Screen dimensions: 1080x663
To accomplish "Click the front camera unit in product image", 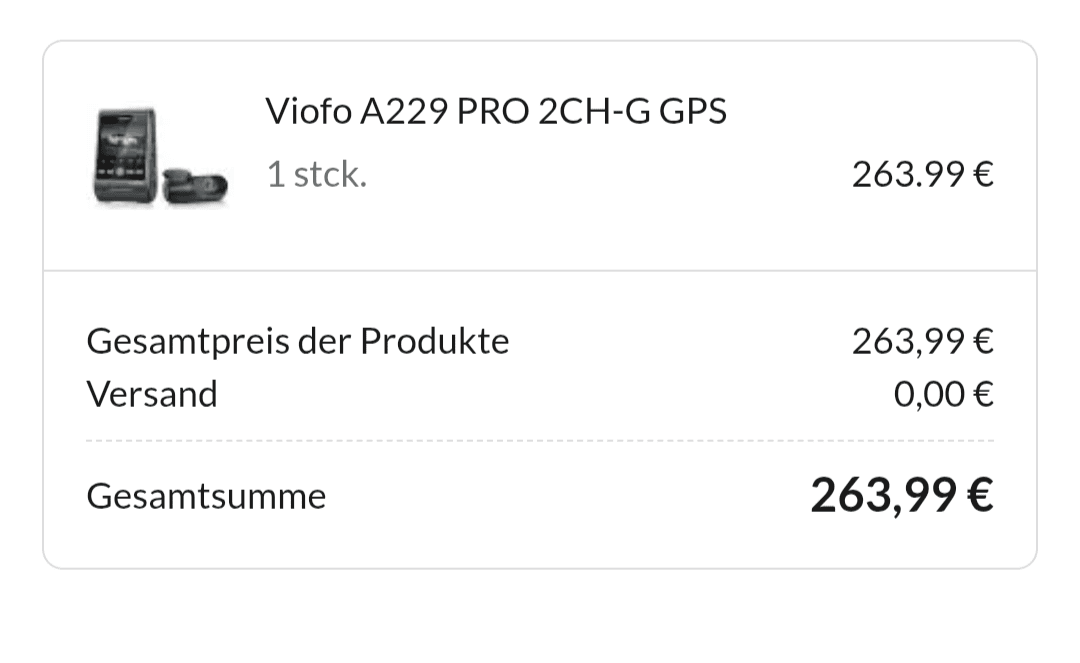I will (126, 156).
